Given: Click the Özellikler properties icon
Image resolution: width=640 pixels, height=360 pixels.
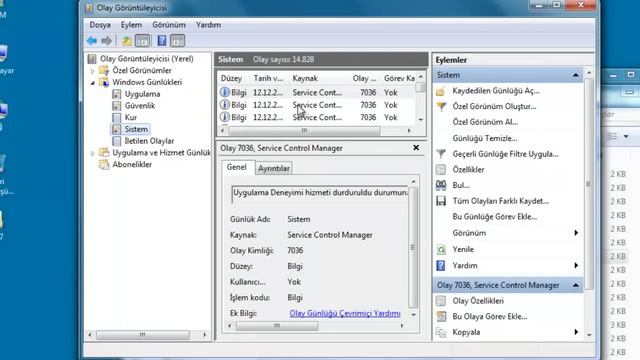Looking at the screenshot, I should [441, 169].
